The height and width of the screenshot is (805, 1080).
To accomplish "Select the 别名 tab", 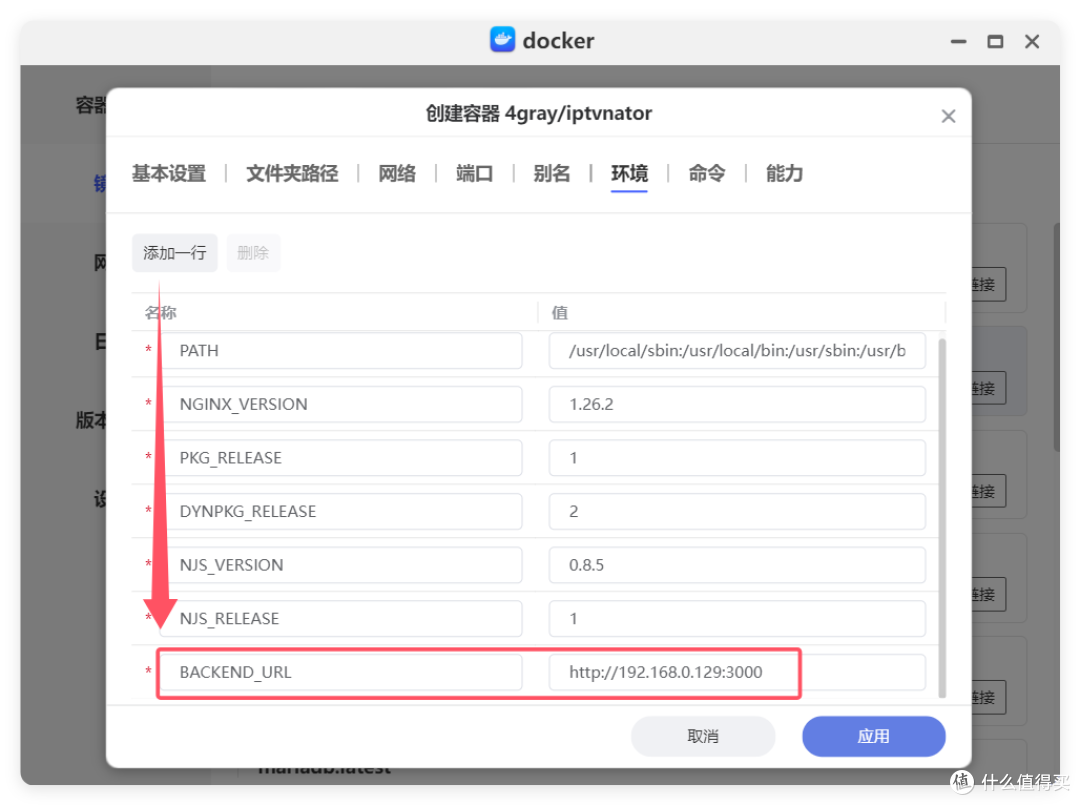I will (551, 173).
